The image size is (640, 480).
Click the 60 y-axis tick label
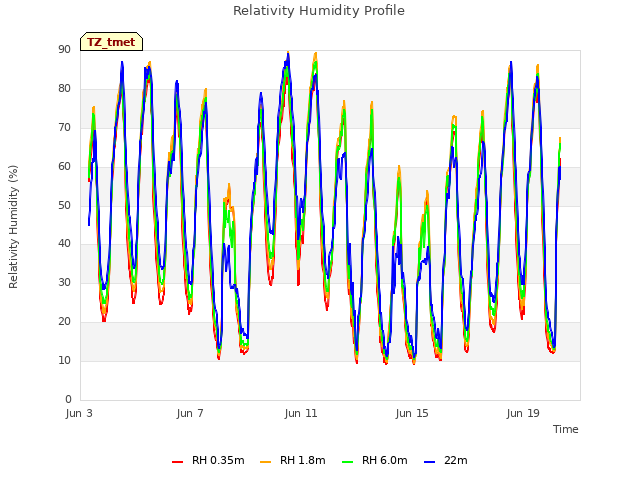coord(64,167)
